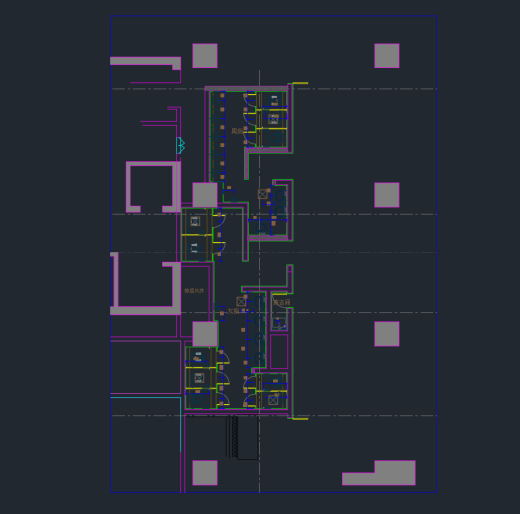The image size is (520, 514).
Task: Click the 排烟风井 shaft label
Action: pyautogui.click(x=194, y=291)
